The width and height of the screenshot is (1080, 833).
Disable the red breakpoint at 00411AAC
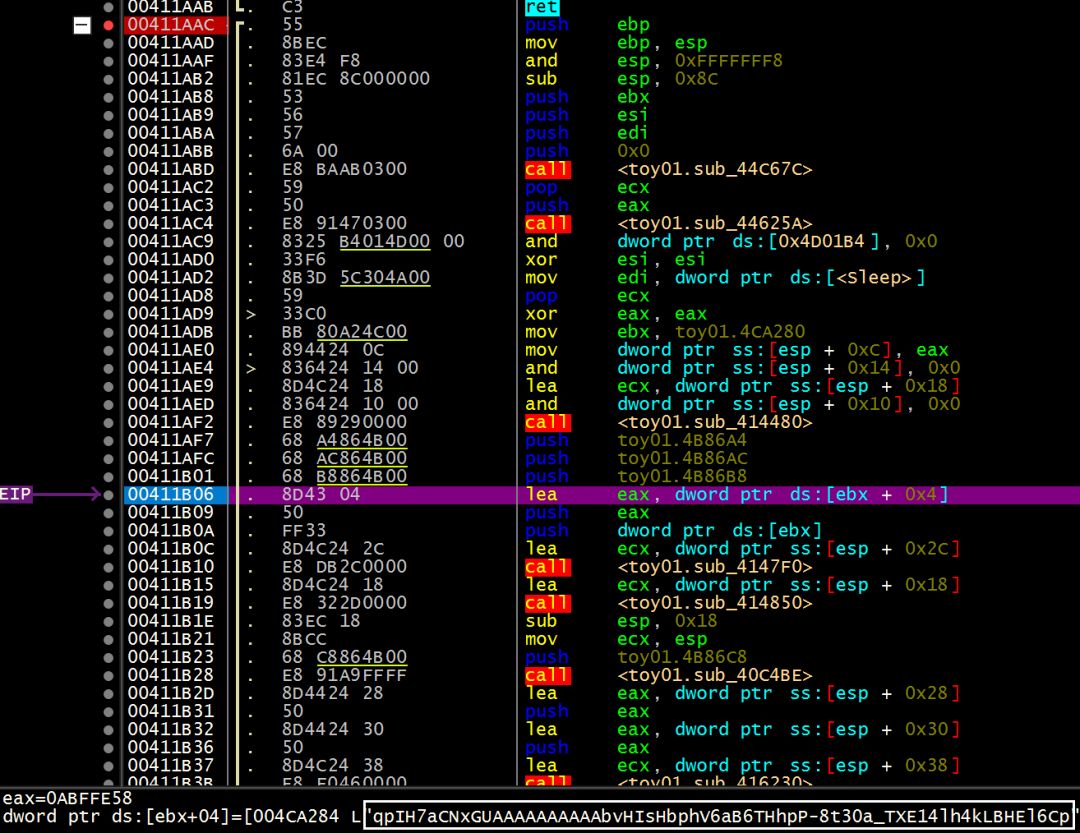click(108, 25)
